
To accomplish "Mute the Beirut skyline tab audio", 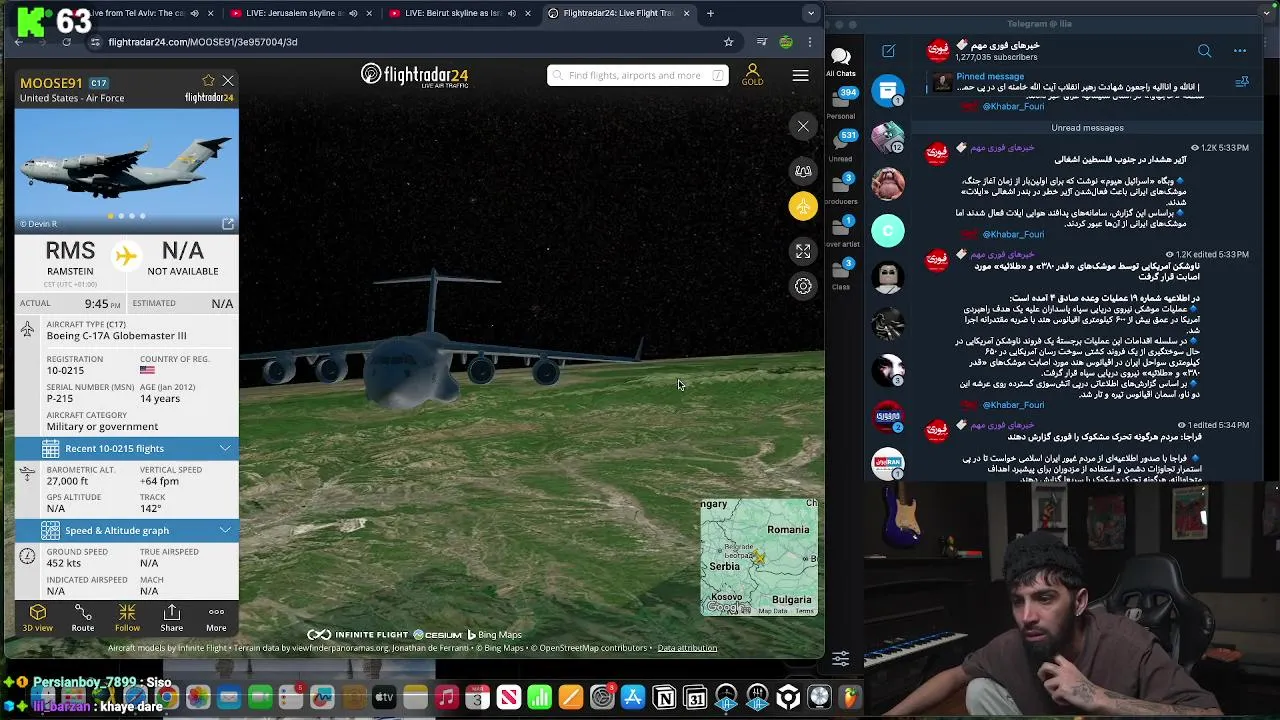I will 511,13.
